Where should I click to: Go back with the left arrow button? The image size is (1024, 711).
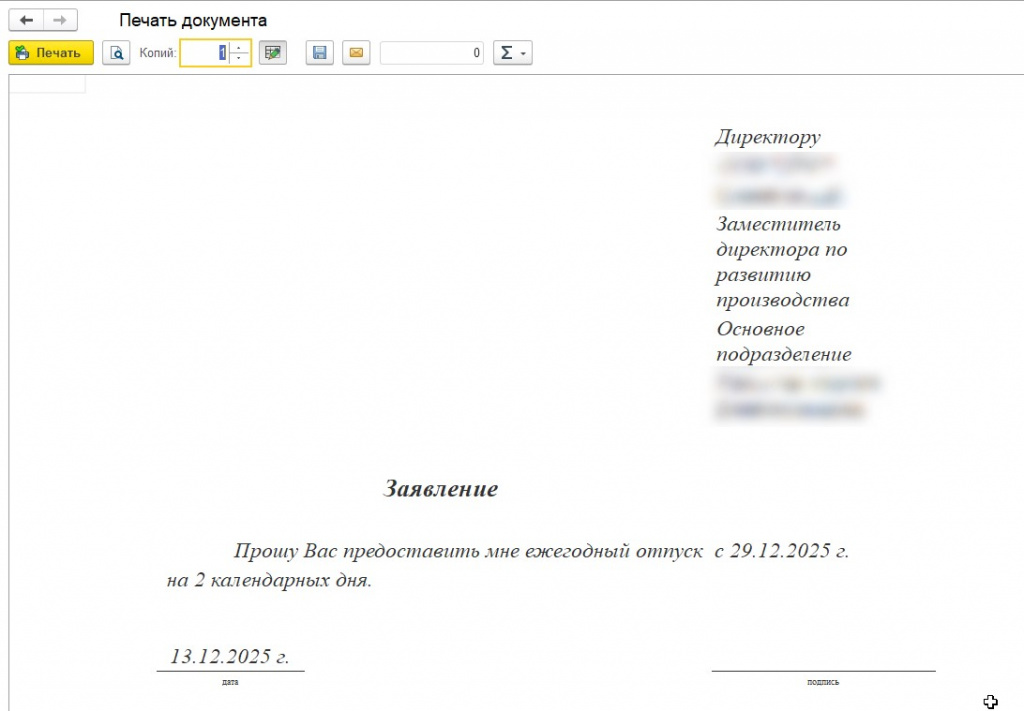(x=26, y=20)
